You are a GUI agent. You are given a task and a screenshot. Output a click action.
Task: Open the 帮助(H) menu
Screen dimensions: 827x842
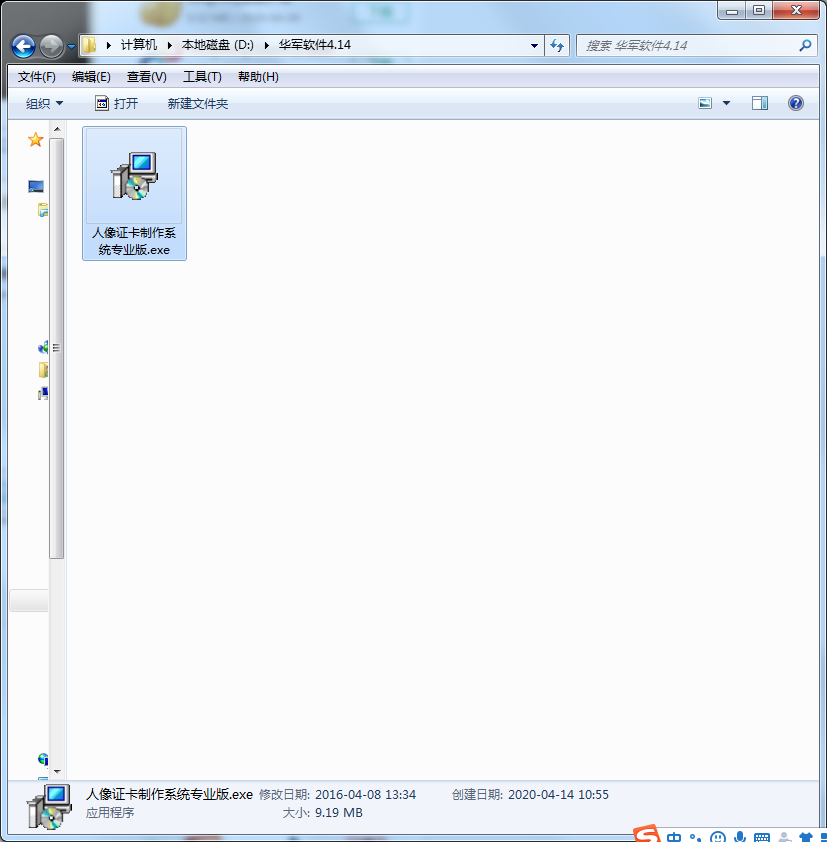coord(258,77)
